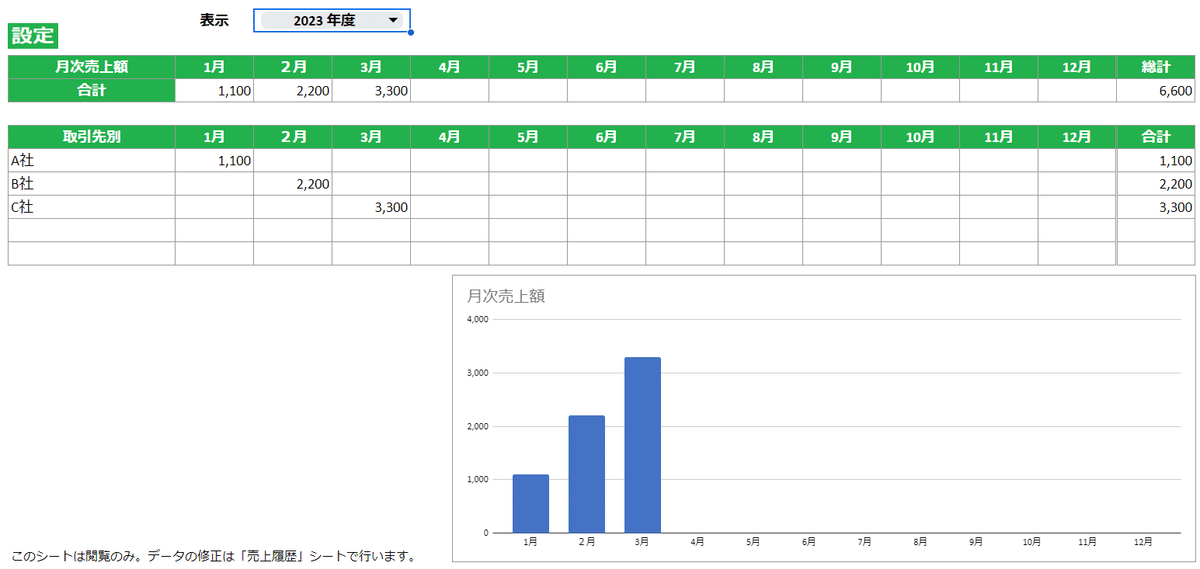1200x569 pixels.
Task: Select the 6,600 grand total cell
Action: pos(1156,90)
